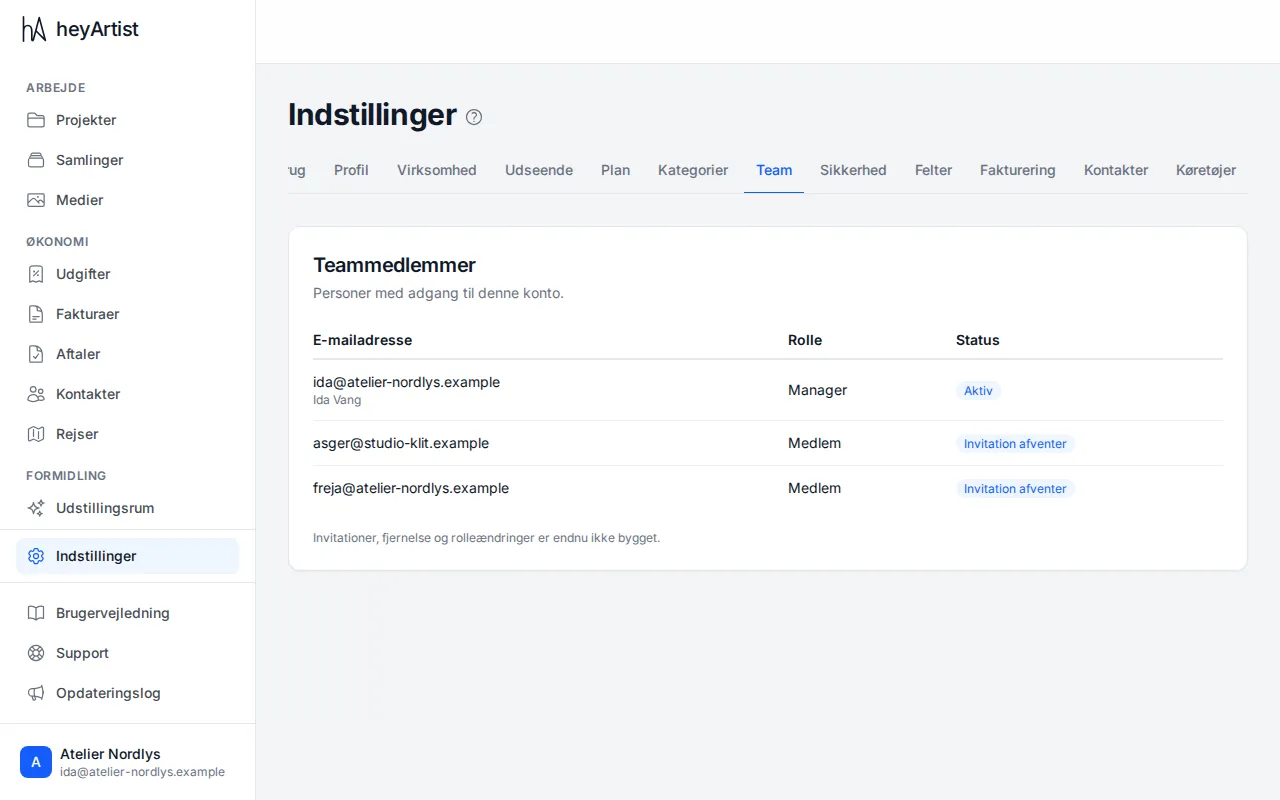Screen dimensions: 1280x800
Task: Select the Team tab
Action: click(x=774, y=170)
